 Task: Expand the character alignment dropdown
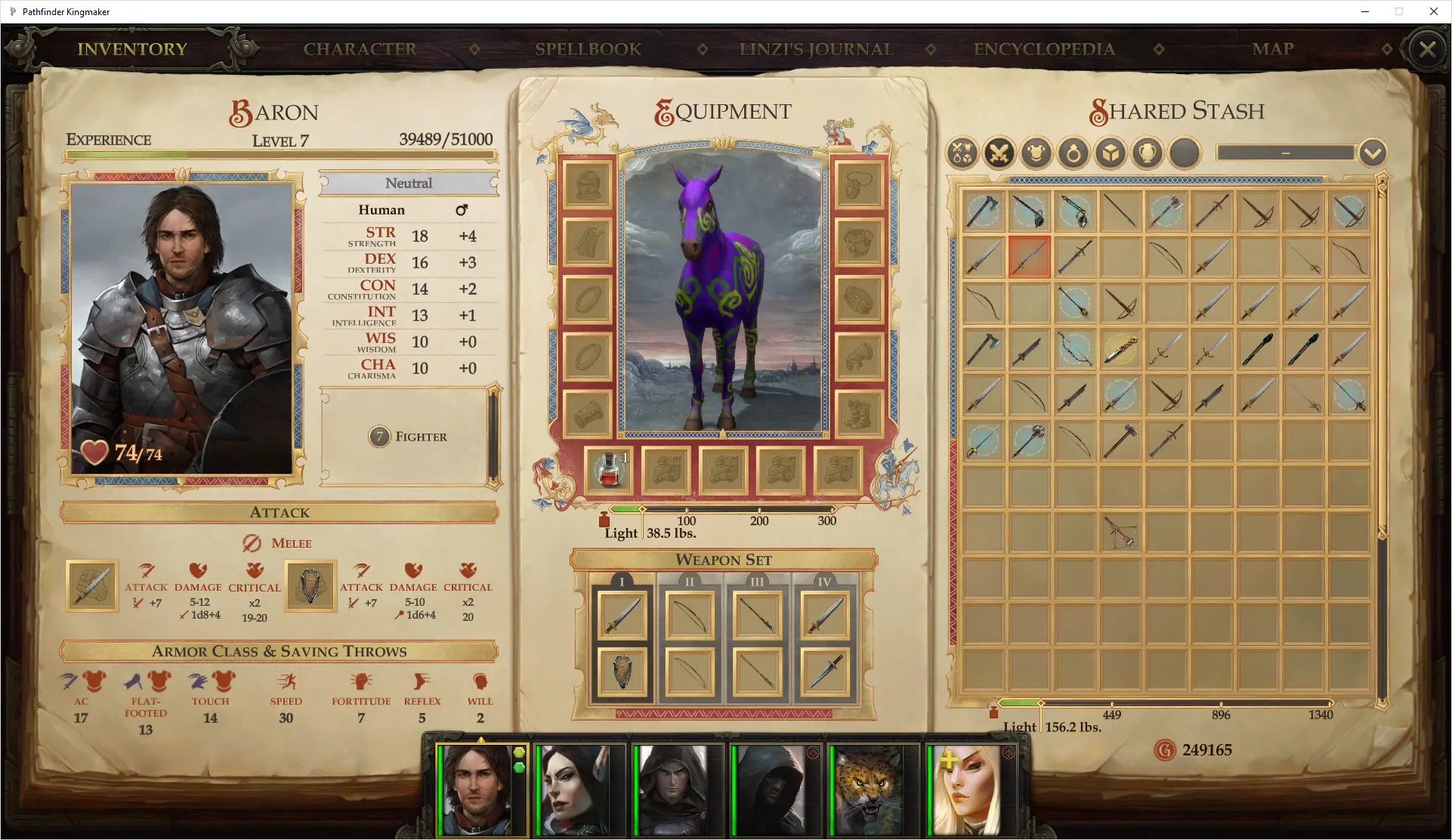(x=409, y=183)
